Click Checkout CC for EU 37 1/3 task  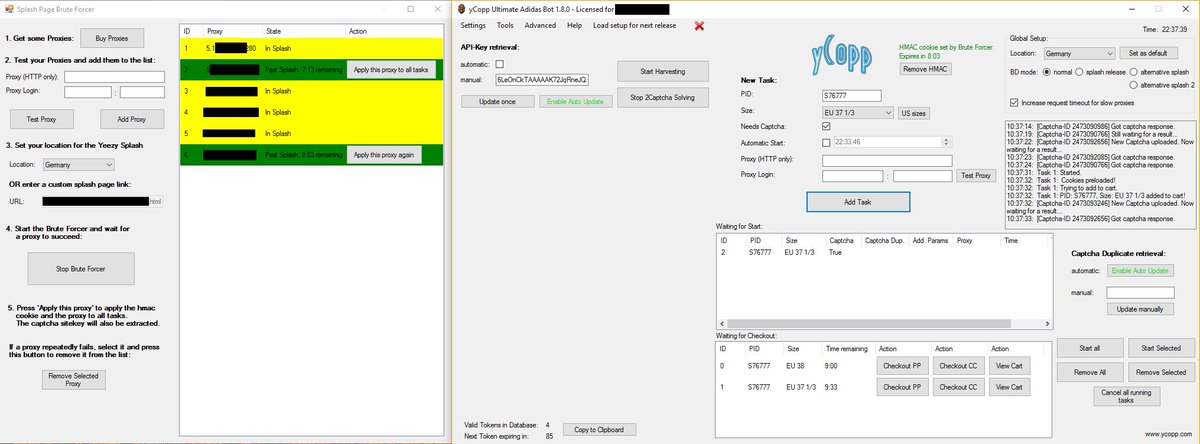(x=958, y=385)
